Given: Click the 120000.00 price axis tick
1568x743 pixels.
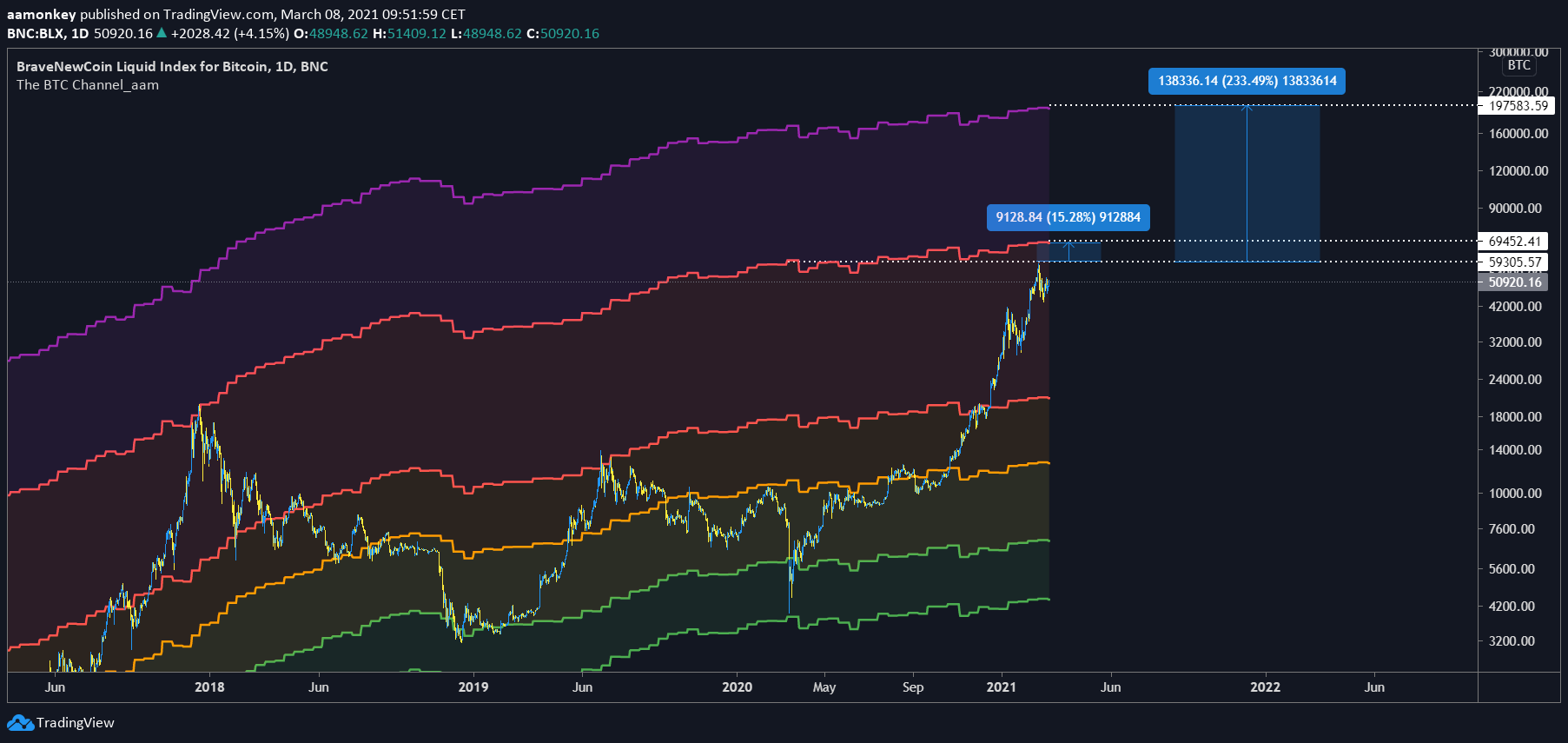Looking at the screenshot, I should click(x=1518, y=171).
